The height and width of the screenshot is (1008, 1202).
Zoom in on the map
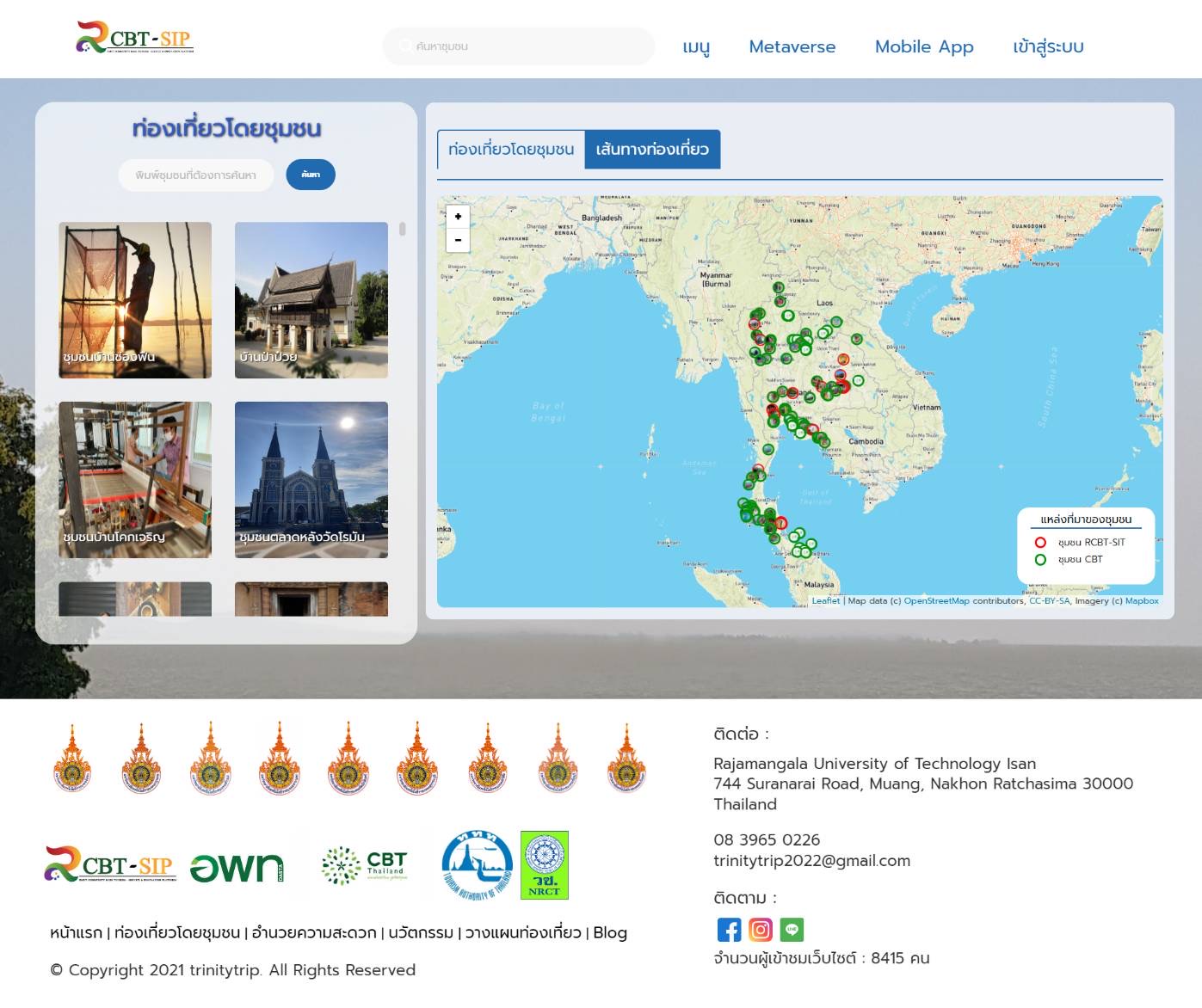click(458, 217)
